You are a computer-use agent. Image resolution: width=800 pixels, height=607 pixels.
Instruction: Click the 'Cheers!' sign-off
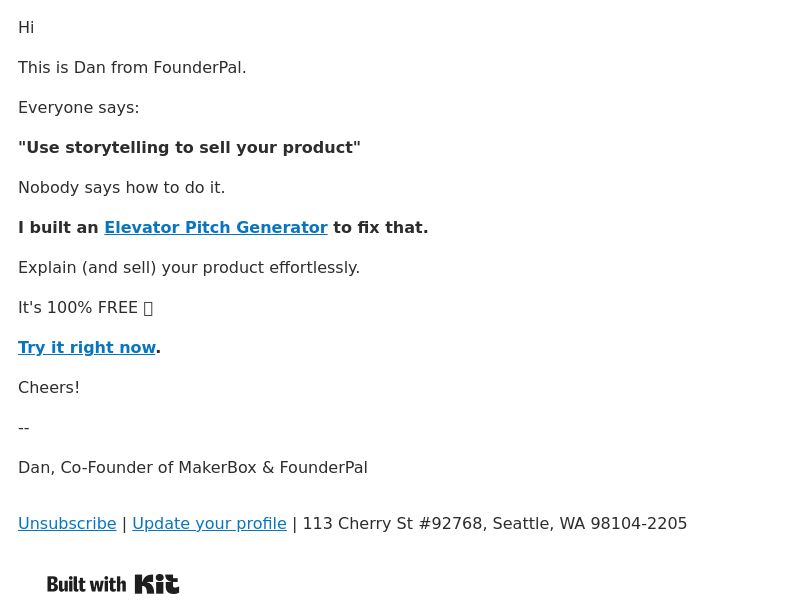(49, 388)
